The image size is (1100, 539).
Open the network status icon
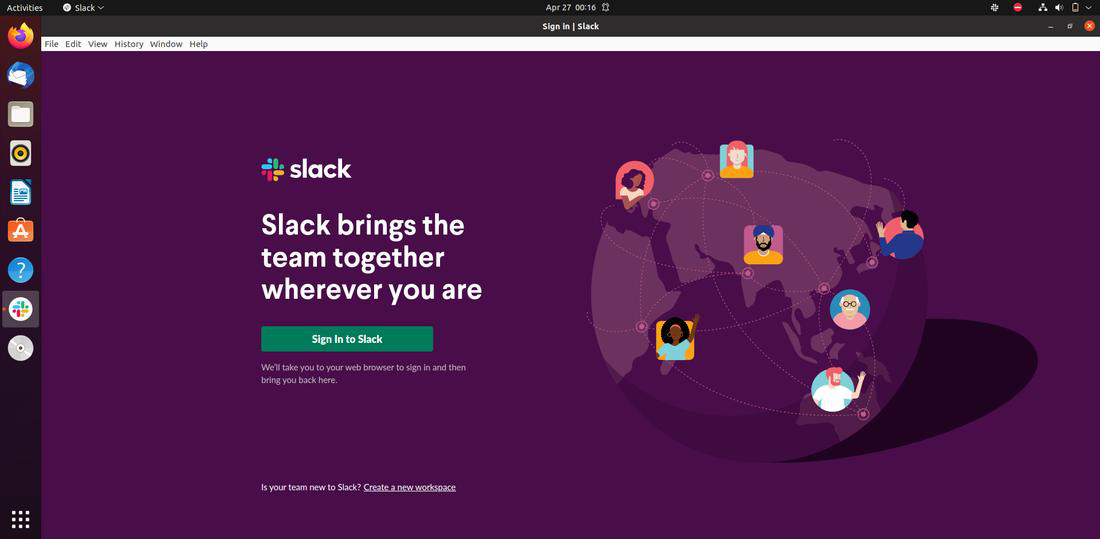pos(1042,8)
